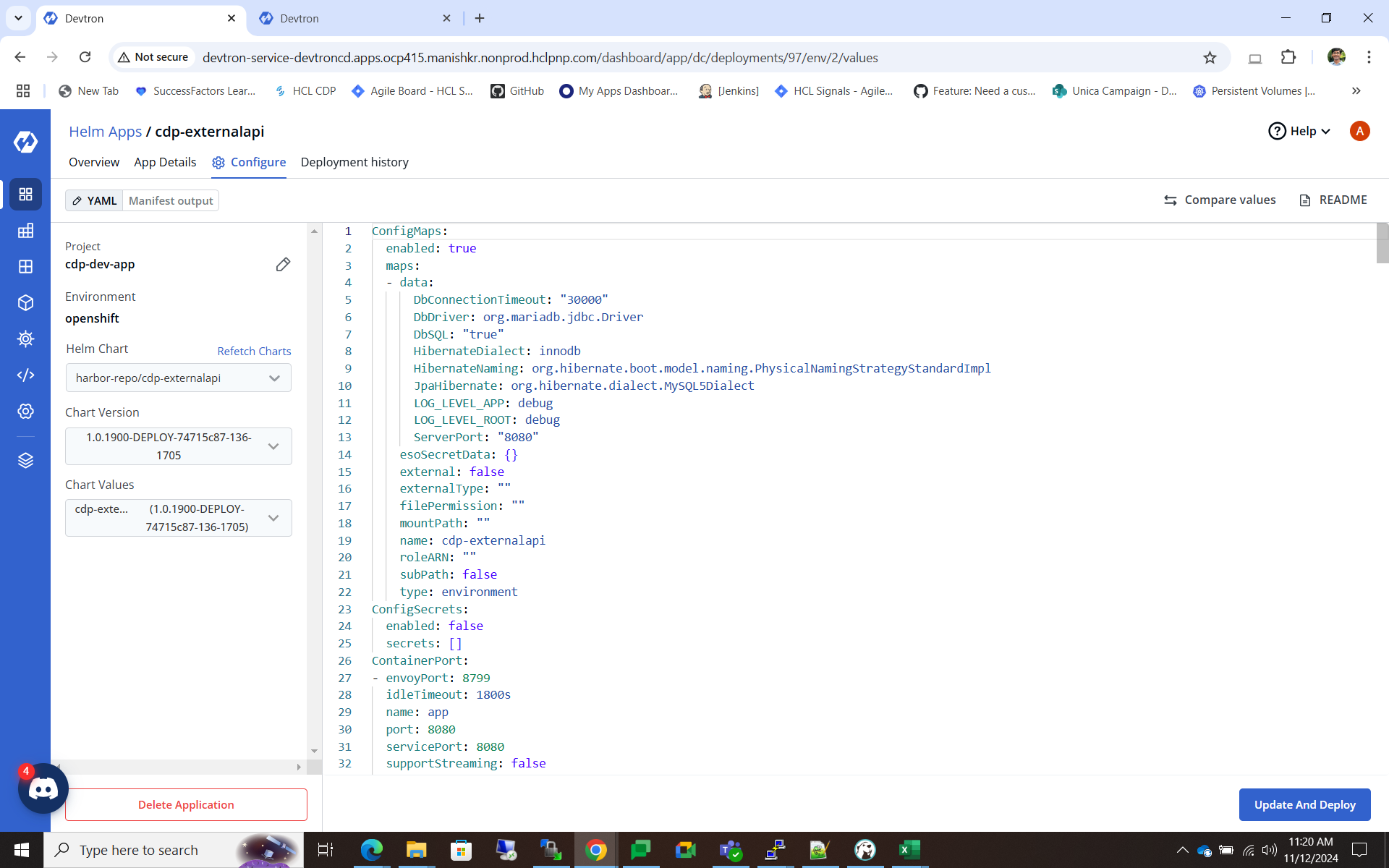Open the stacked layers sidebar icon
The width and height of the screenshot is (1389, 868).
point(25,461)
